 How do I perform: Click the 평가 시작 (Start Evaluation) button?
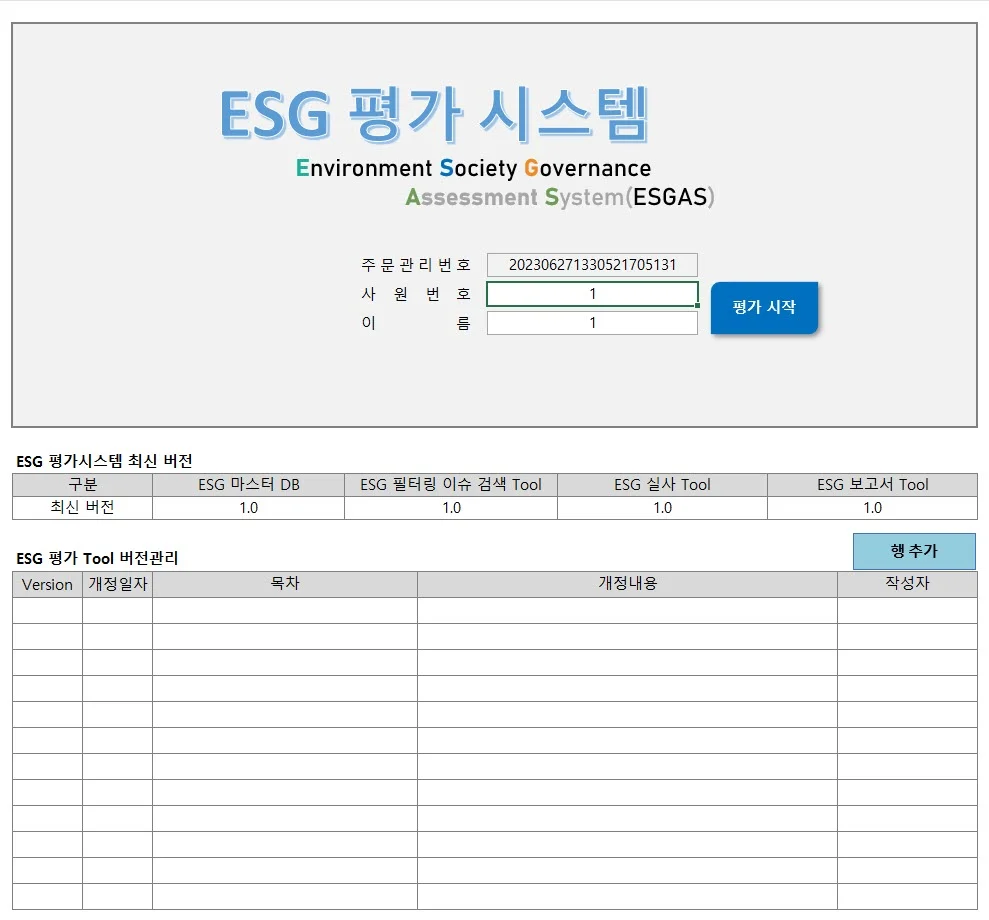pyautogui.click(x=763, y=308)
